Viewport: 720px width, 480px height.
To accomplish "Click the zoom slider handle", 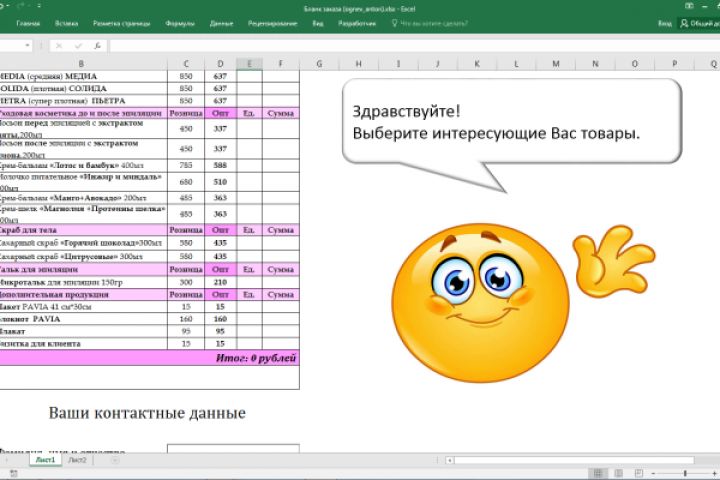I will click(685, 473).
